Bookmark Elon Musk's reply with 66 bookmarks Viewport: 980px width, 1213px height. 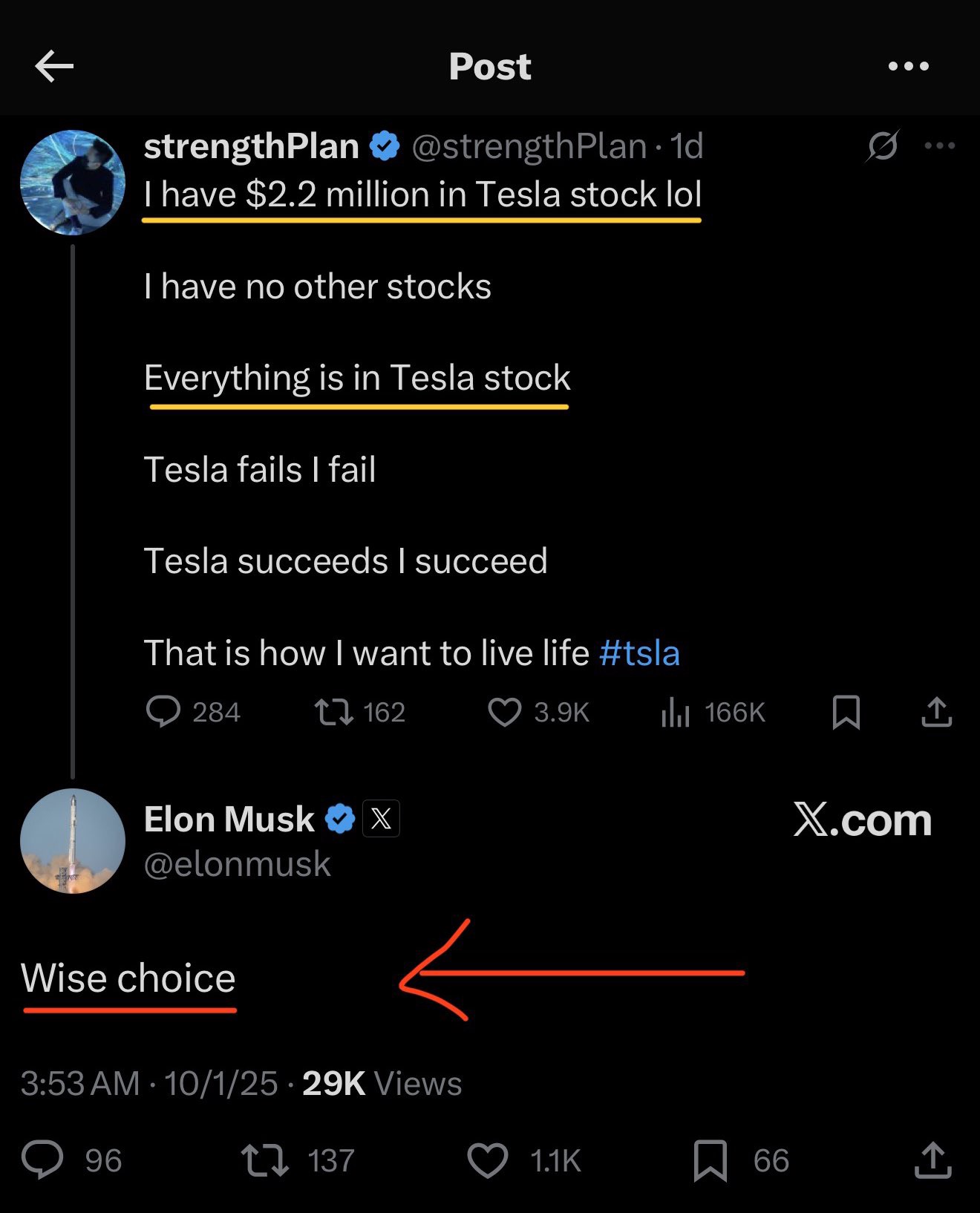coord(710,1160)
